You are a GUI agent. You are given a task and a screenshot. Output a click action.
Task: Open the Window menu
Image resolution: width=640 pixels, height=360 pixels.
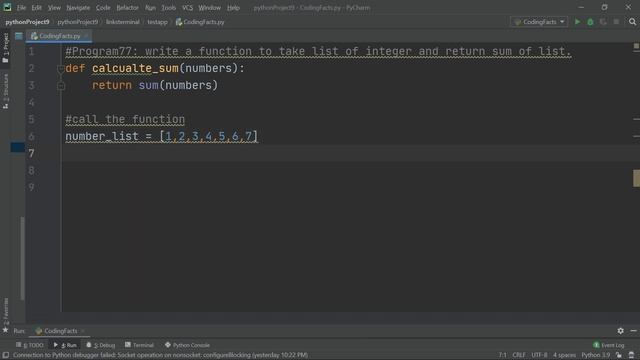(209, 7)
